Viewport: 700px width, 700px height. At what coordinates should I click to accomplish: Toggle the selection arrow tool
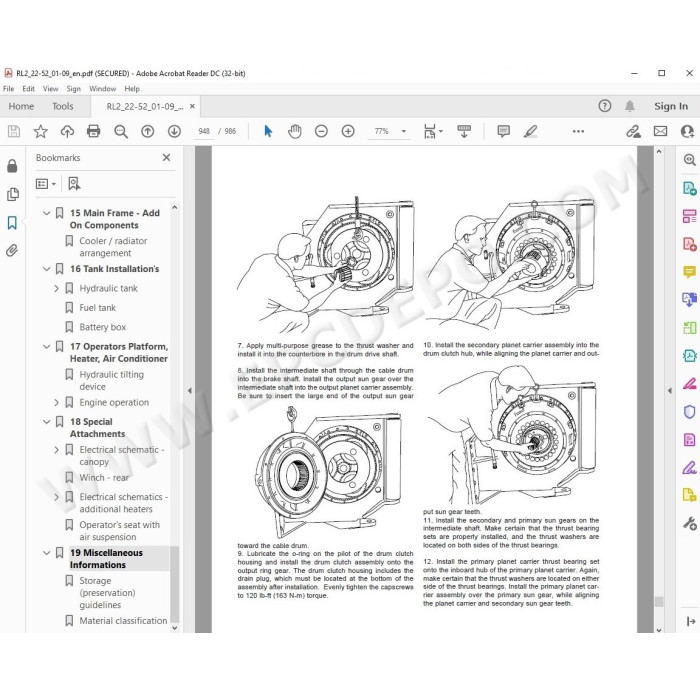[x=268, y=131]
